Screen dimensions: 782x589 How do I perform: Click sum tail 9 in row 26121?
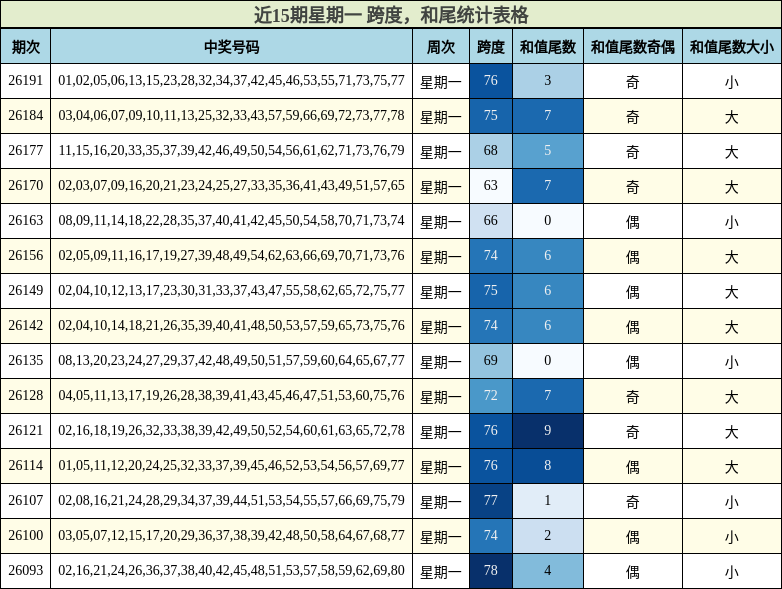pos(548,430)
